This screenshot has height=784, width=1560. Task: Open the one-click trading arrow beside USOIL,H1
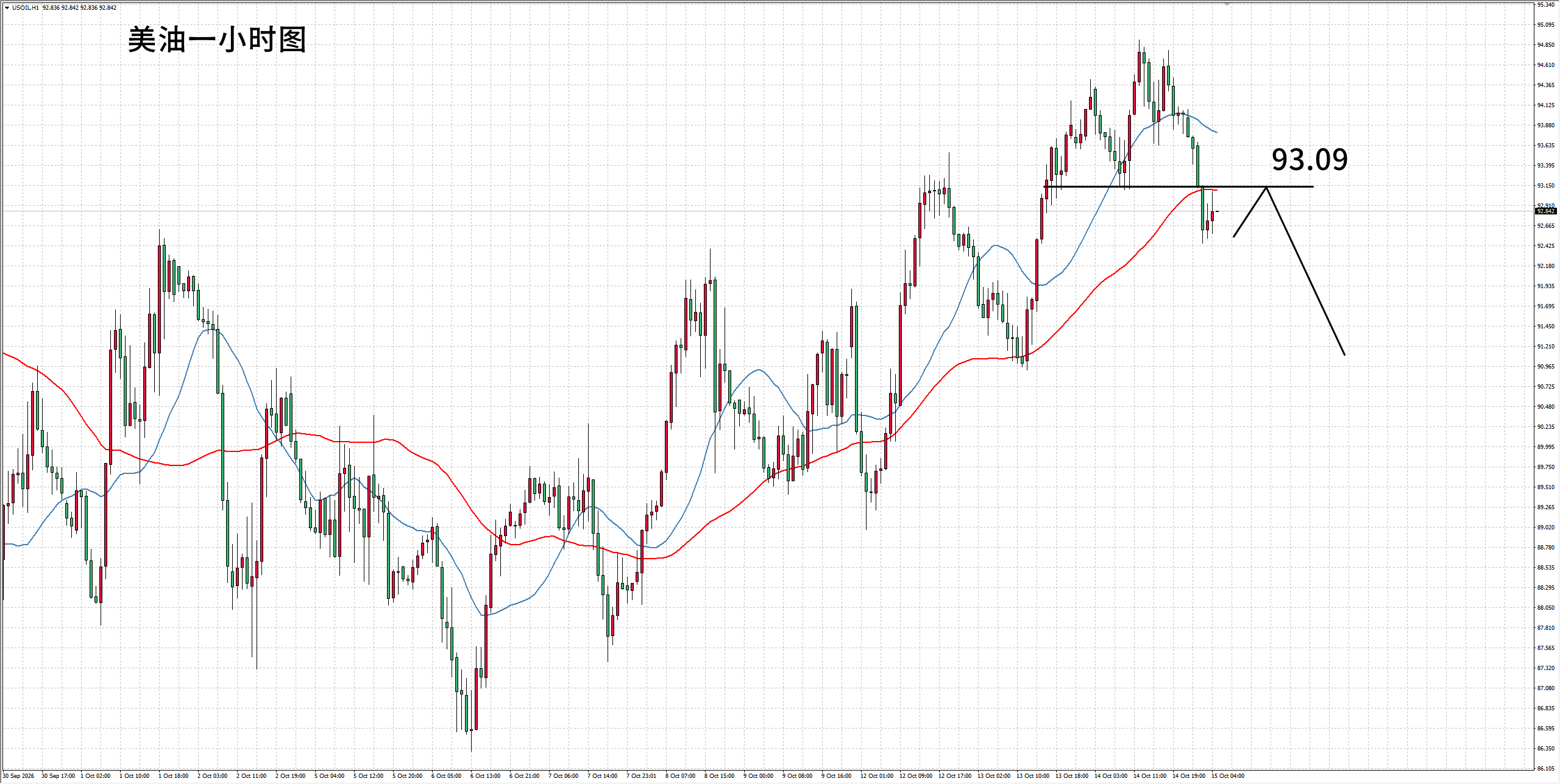pyautogui.click(x=7, y=8)
